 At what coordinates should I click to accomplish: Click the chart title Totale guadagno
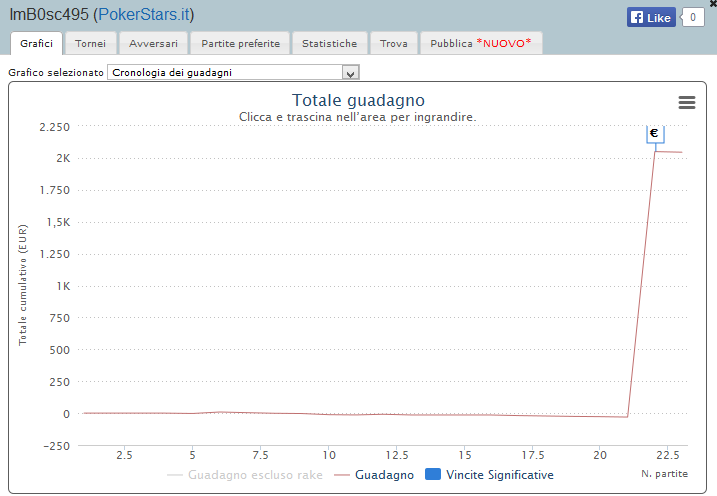pos(358,100)
